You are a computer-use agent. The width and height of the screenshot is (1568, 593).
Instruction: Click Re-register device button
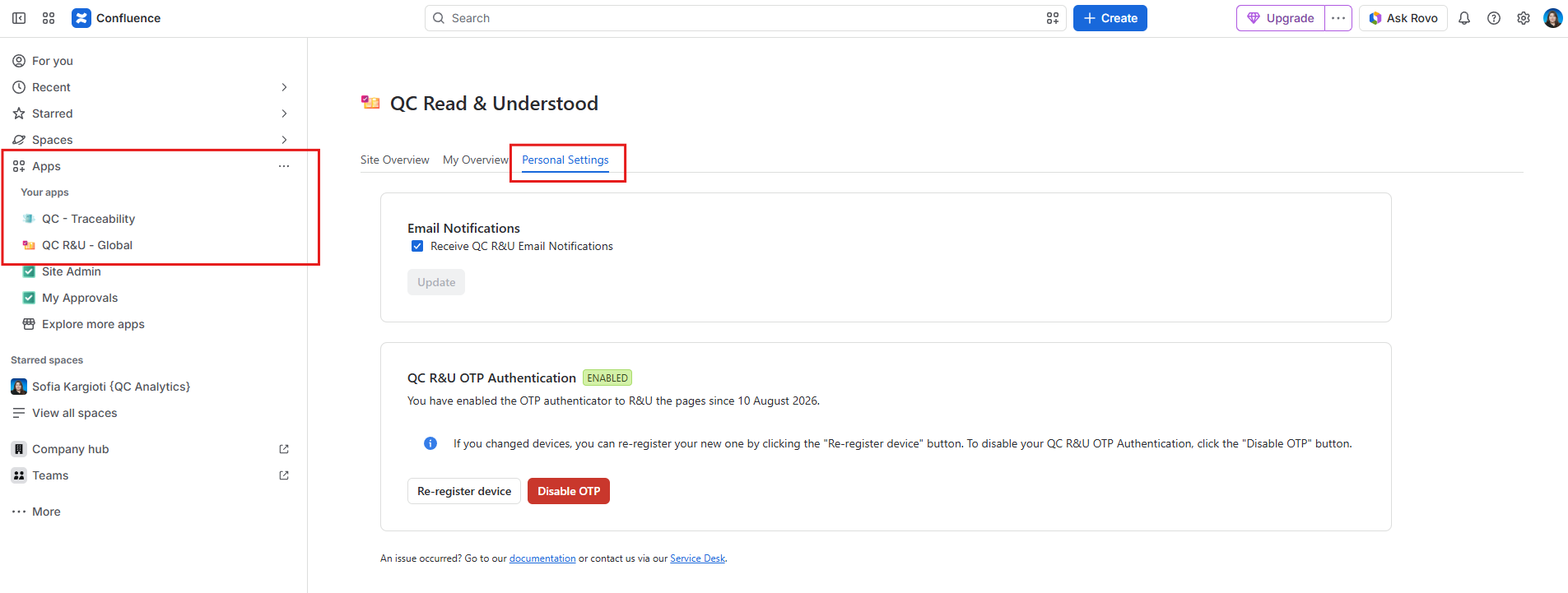(464, 491)
